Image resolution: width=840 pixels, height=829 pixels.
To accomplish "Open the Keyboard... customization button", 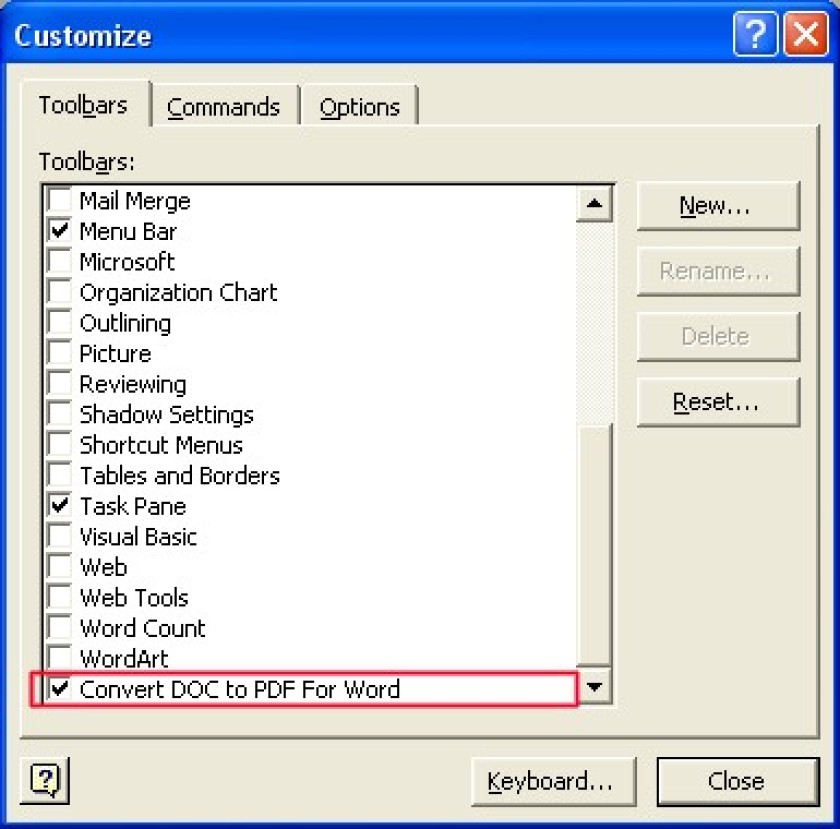I will coord(553,781).
